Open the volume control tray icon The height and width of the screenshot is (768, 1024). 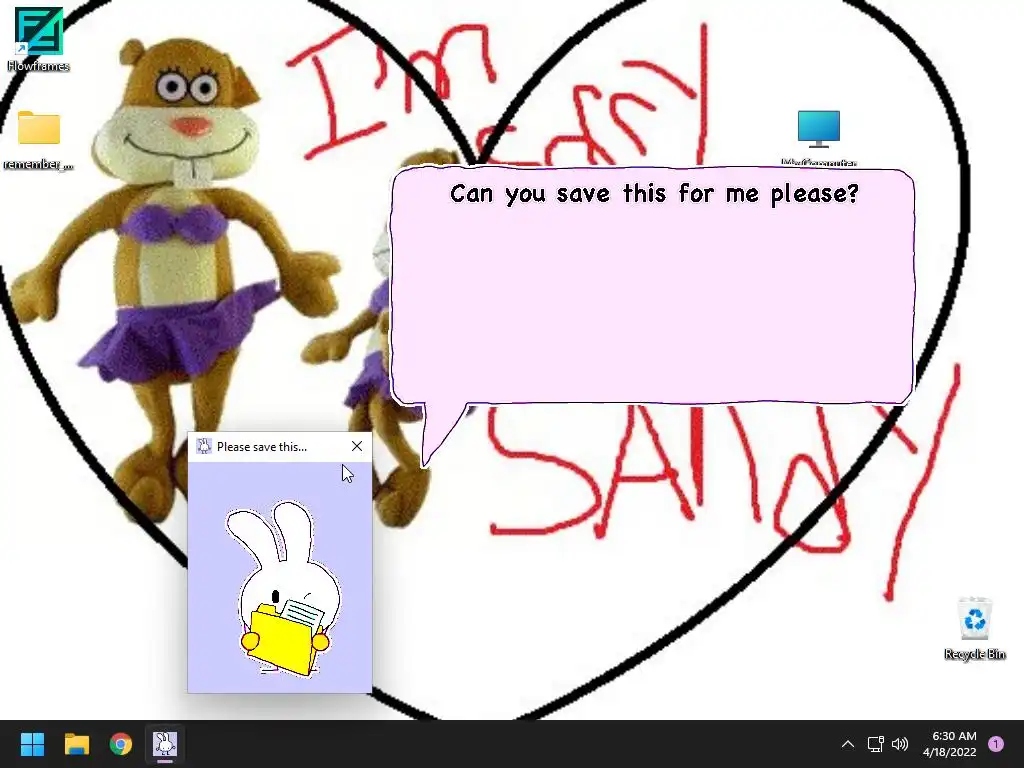coord(900,744)
